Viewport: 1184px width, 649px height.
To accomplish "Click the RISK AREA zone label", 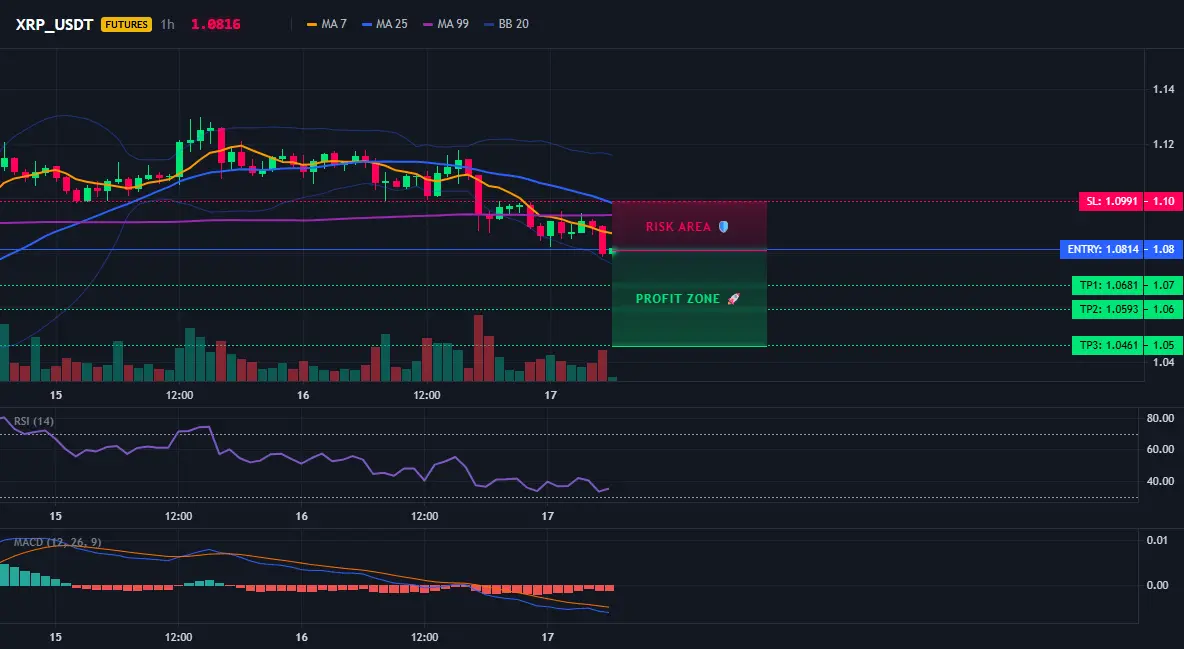I will 678,227.
